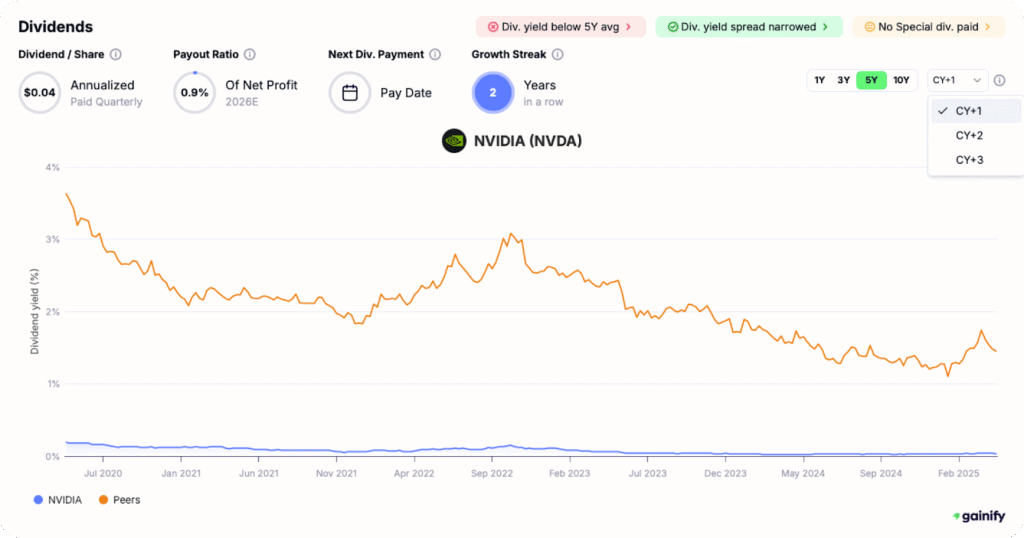Screen dimensions: 1024x538
Task: Open No Special div. paid insight
Action: point(929,27)
